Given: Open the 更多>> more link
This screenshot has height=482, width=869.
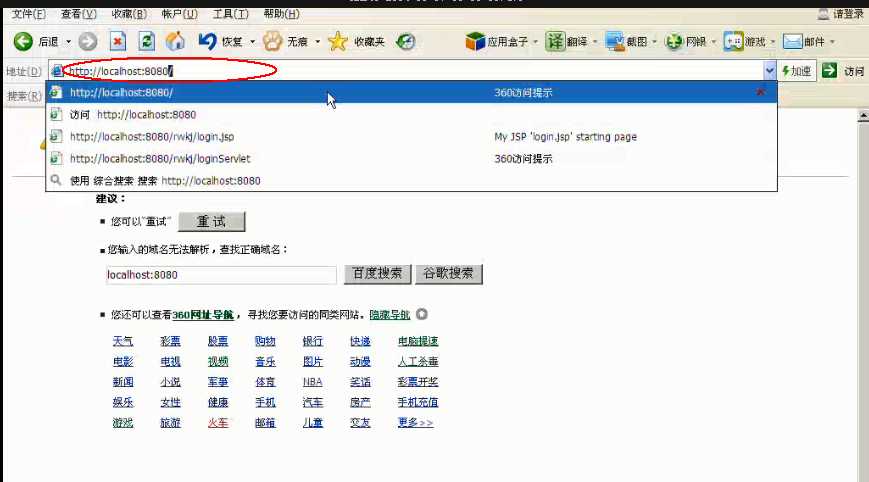Looking at the screenshot, I should (x=415, y=423).
